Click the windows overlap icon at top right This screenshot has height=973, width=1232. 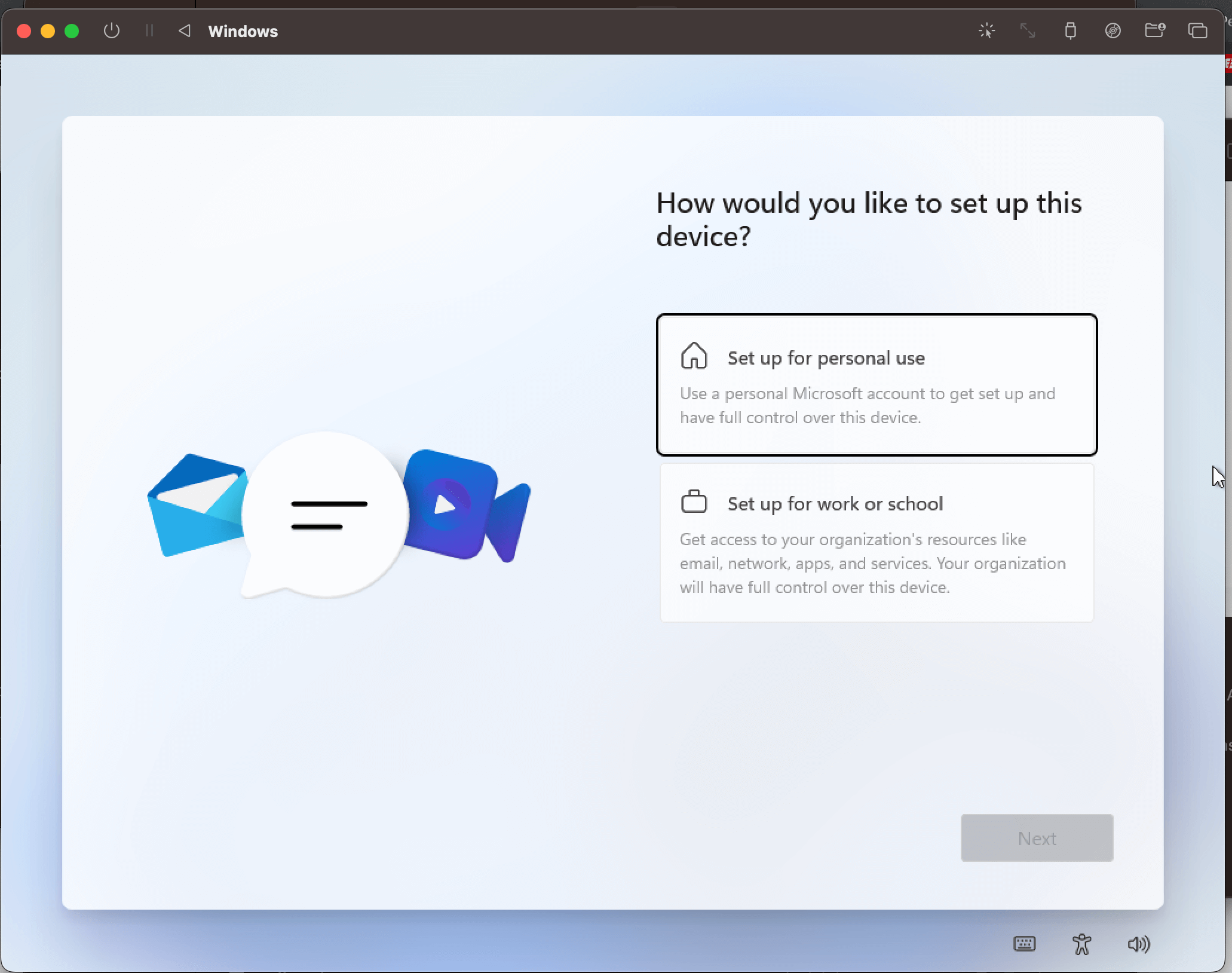(1197, 30)
